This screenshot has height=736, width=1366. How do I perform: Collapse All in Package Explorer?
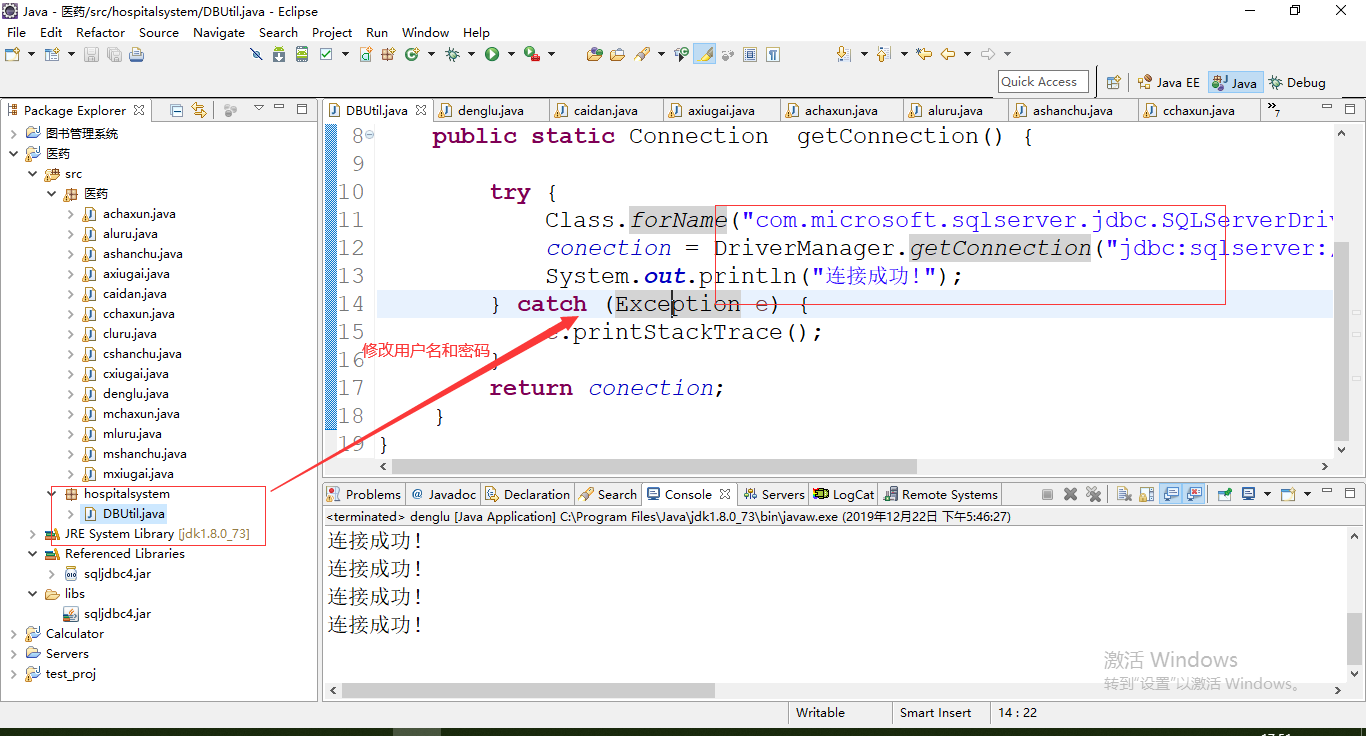point(177,109)
